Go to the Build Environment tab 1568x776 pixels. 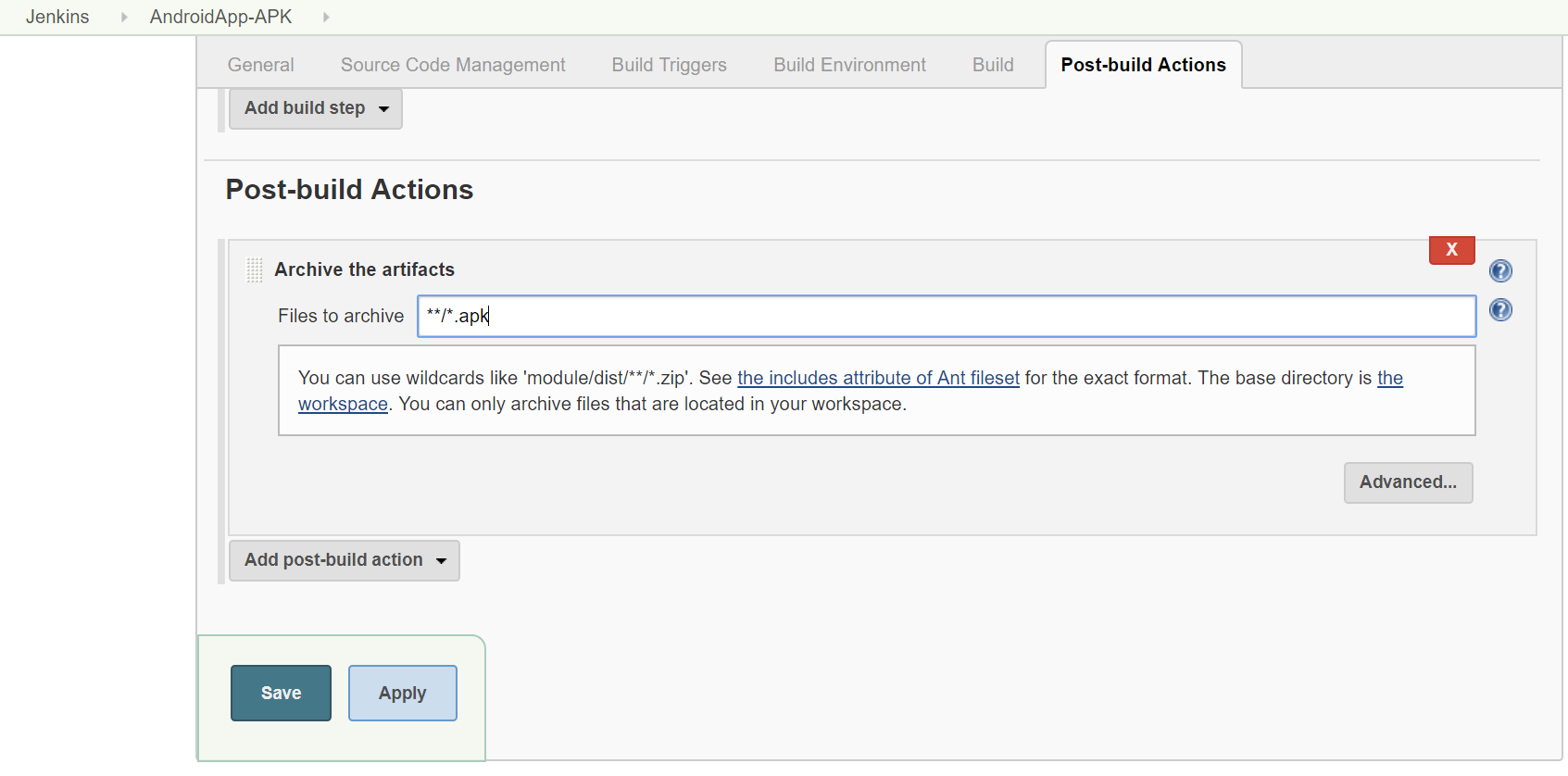pos(849,65)
